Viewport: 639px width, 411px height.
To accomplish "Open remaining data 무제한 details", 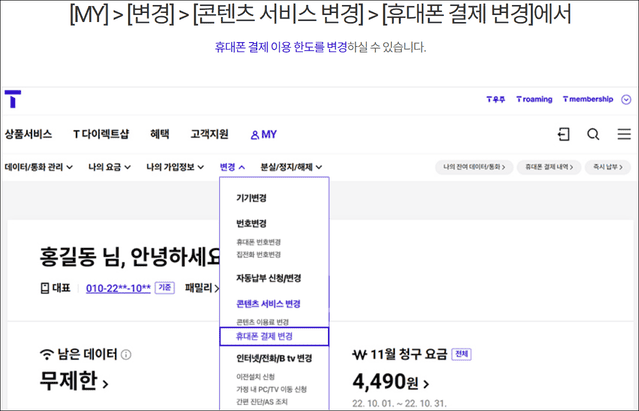I will 74,381.
